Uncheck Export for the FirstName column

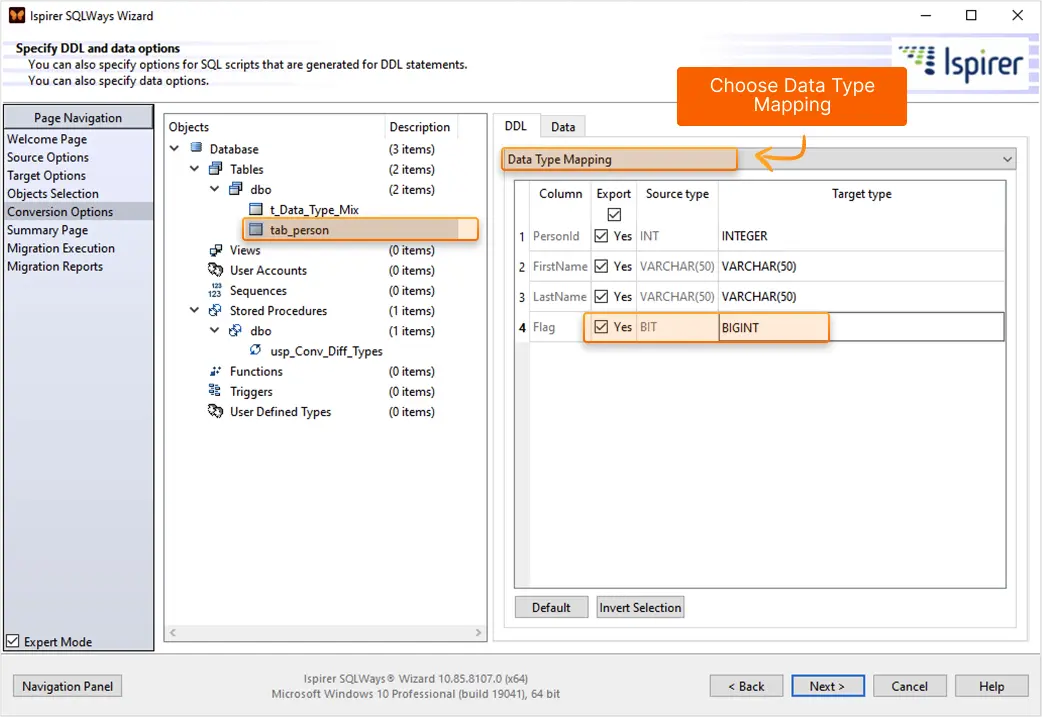click(x=601, y=266)
